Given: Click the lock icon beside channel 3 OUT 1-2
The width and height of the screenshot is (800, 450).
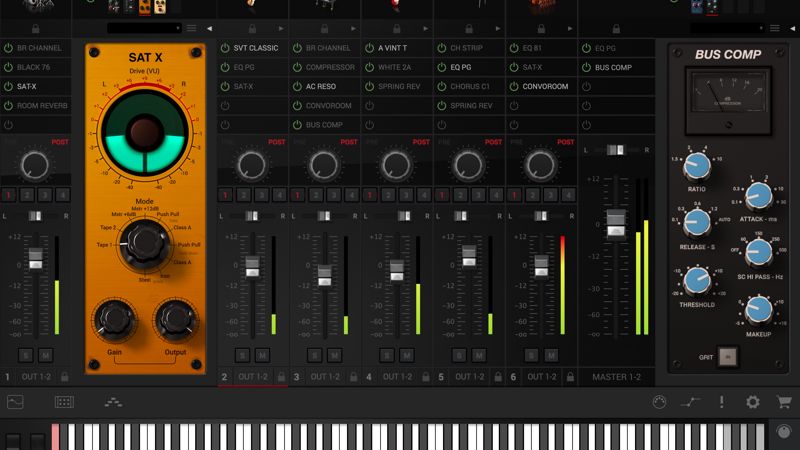Looking at the screenshot, I should pyautogui.click(x=354, y=377).
